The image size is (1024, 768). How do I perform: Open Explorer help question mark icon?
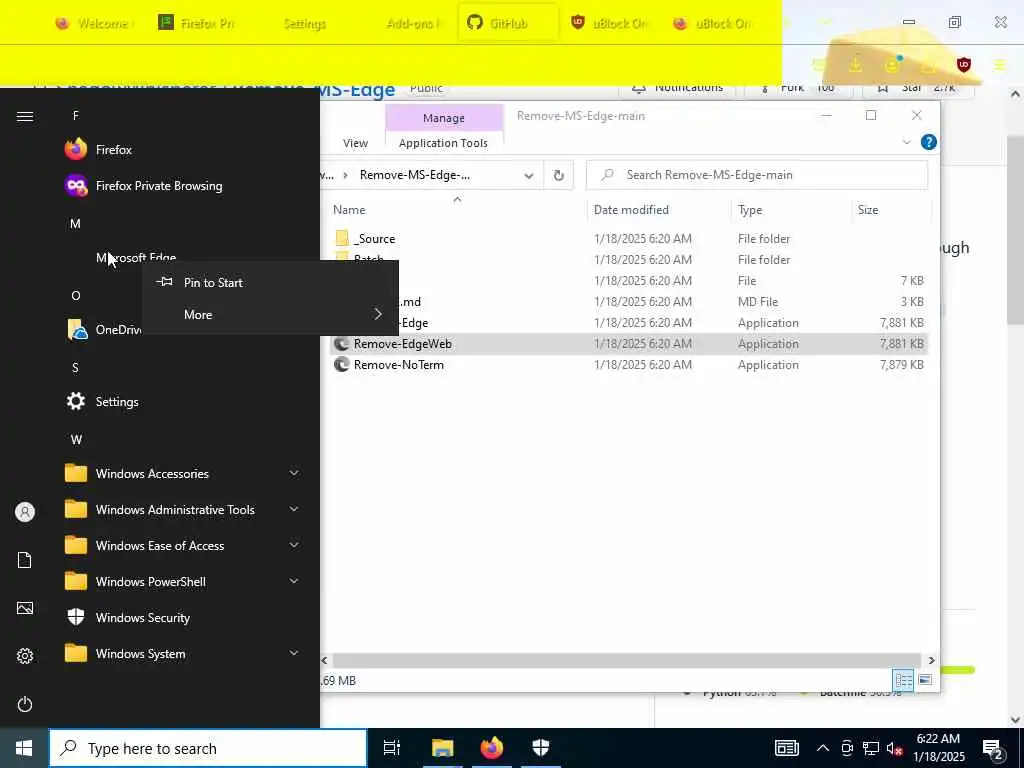click(929, 142)
